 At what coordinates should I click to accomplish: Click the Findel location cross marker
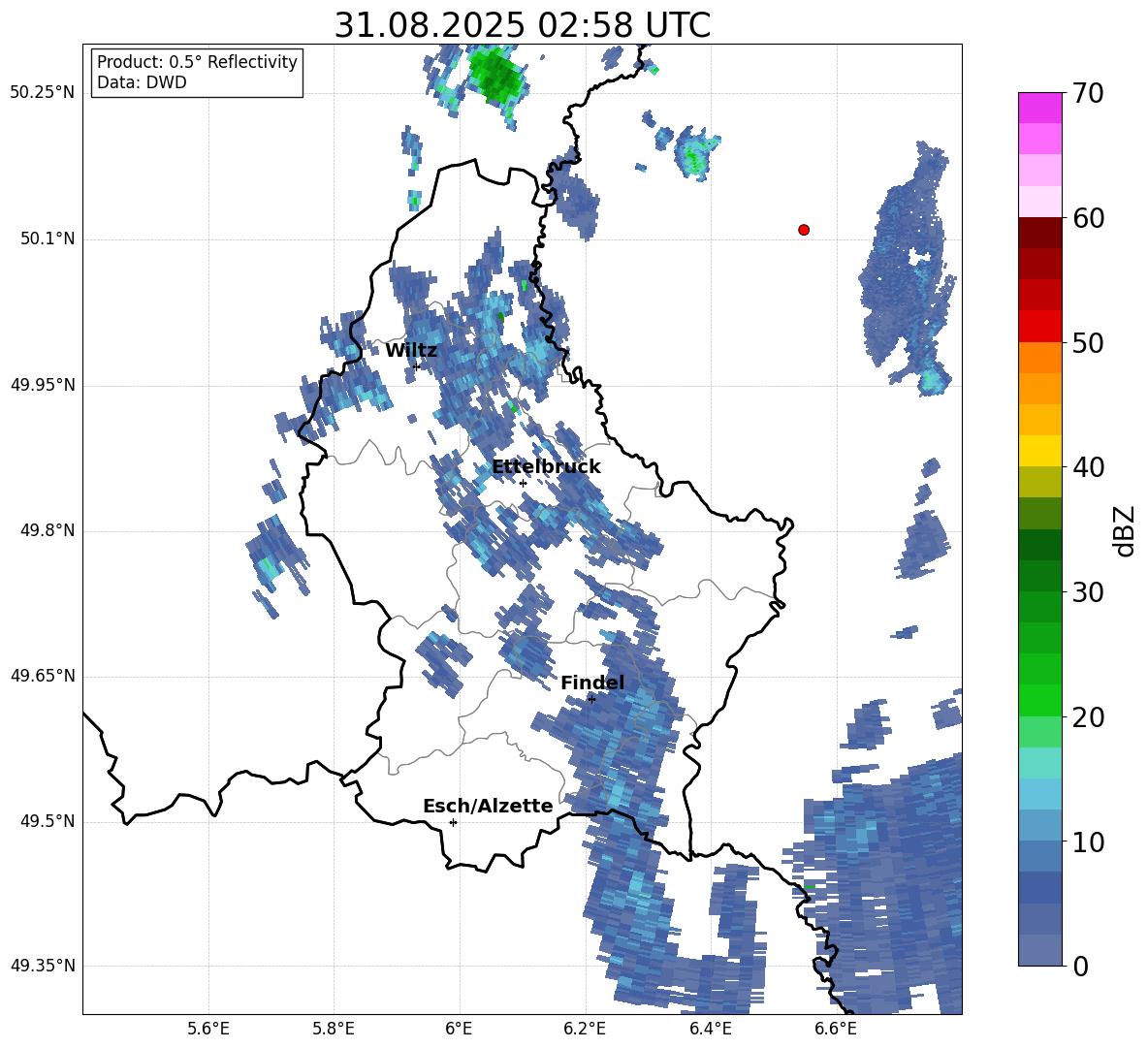click(x=591, y=699)
